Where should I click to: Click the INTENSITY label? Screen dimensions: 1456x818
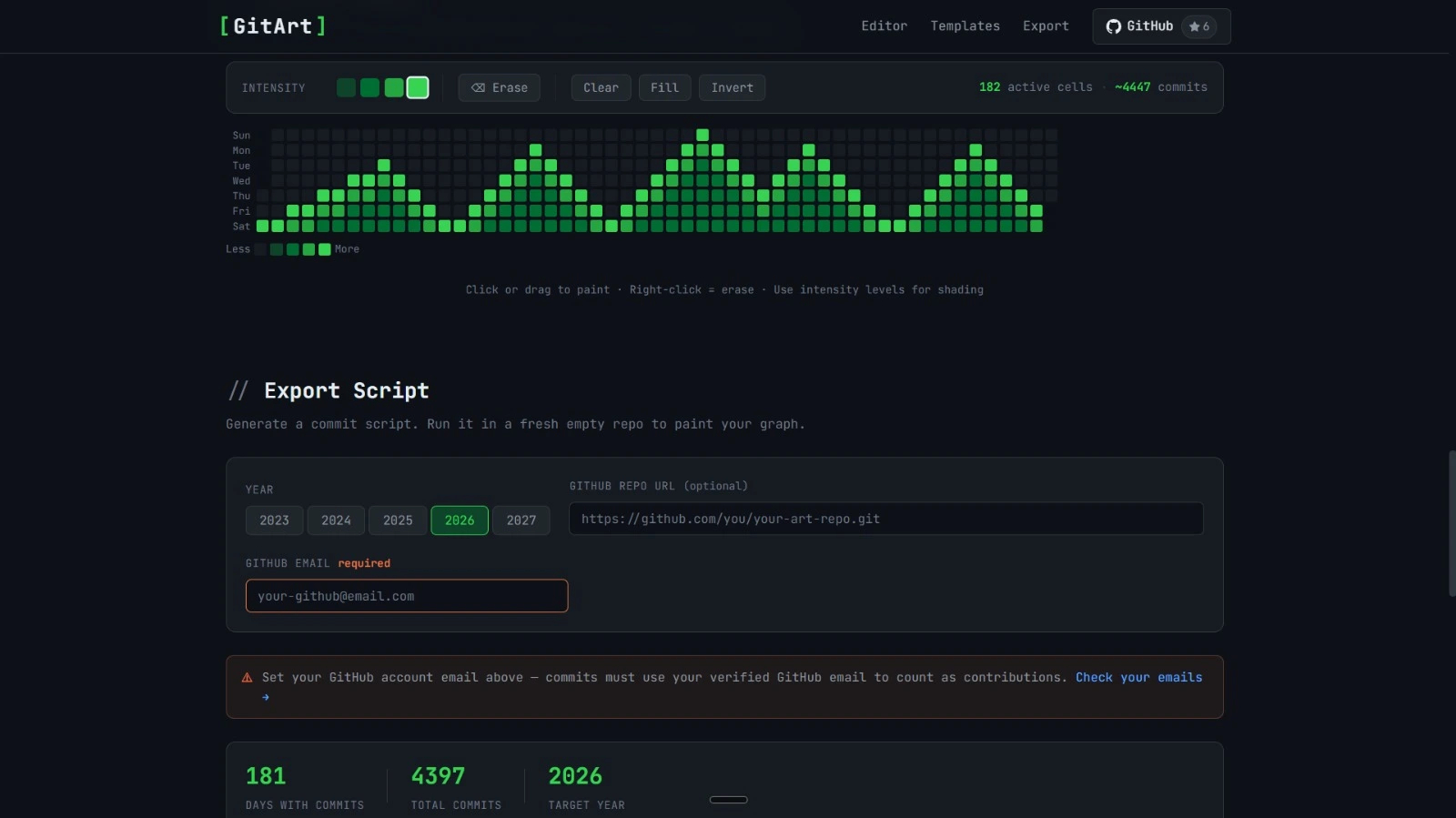pos(274,88)
